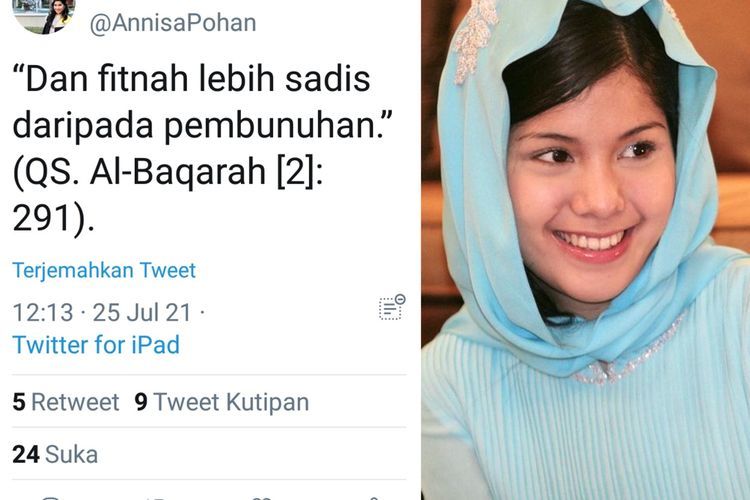Open the Twitter for iPad source link

click(96, 344)
